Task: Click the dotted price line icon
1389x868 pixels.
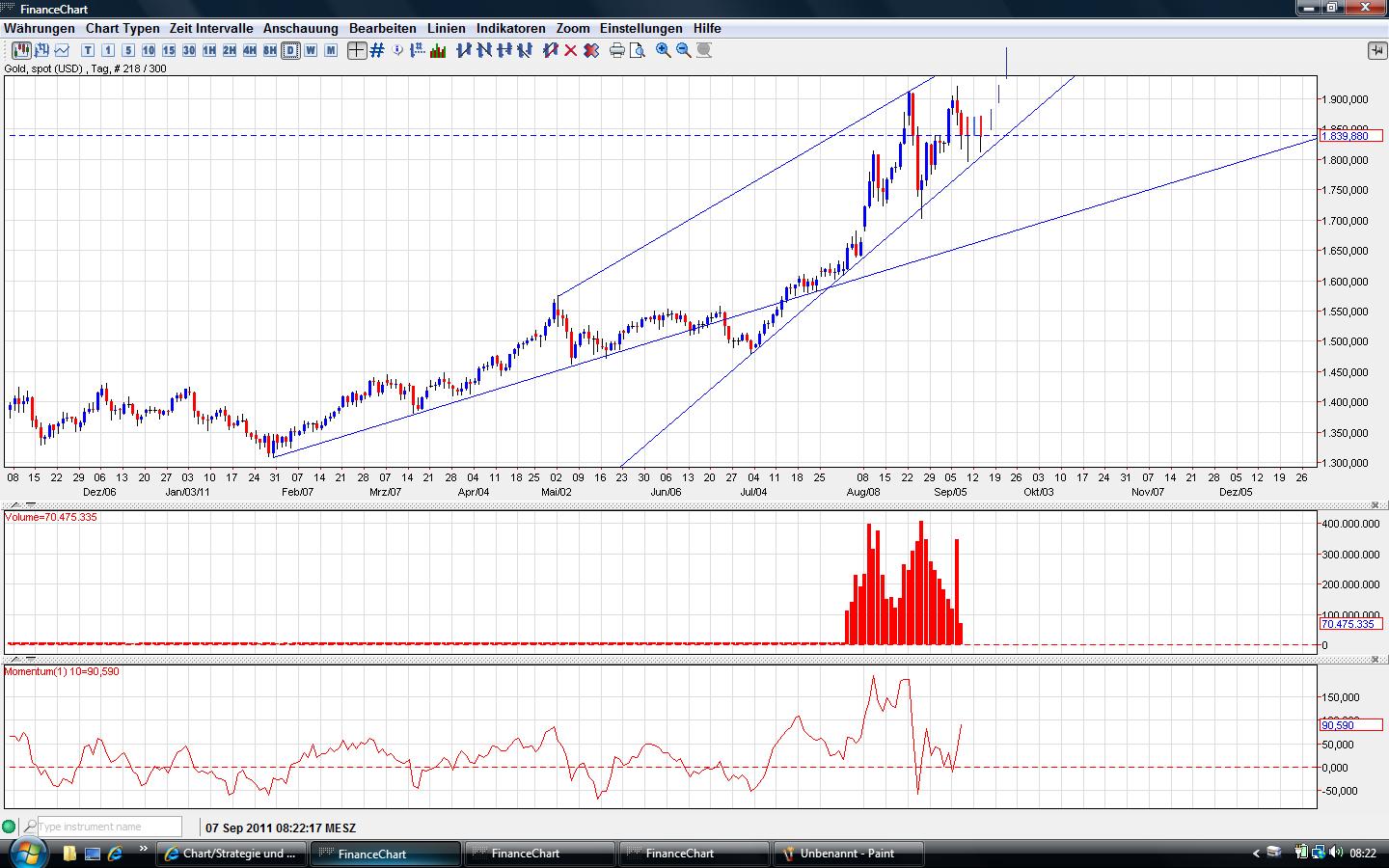Action: coord(418,50)
